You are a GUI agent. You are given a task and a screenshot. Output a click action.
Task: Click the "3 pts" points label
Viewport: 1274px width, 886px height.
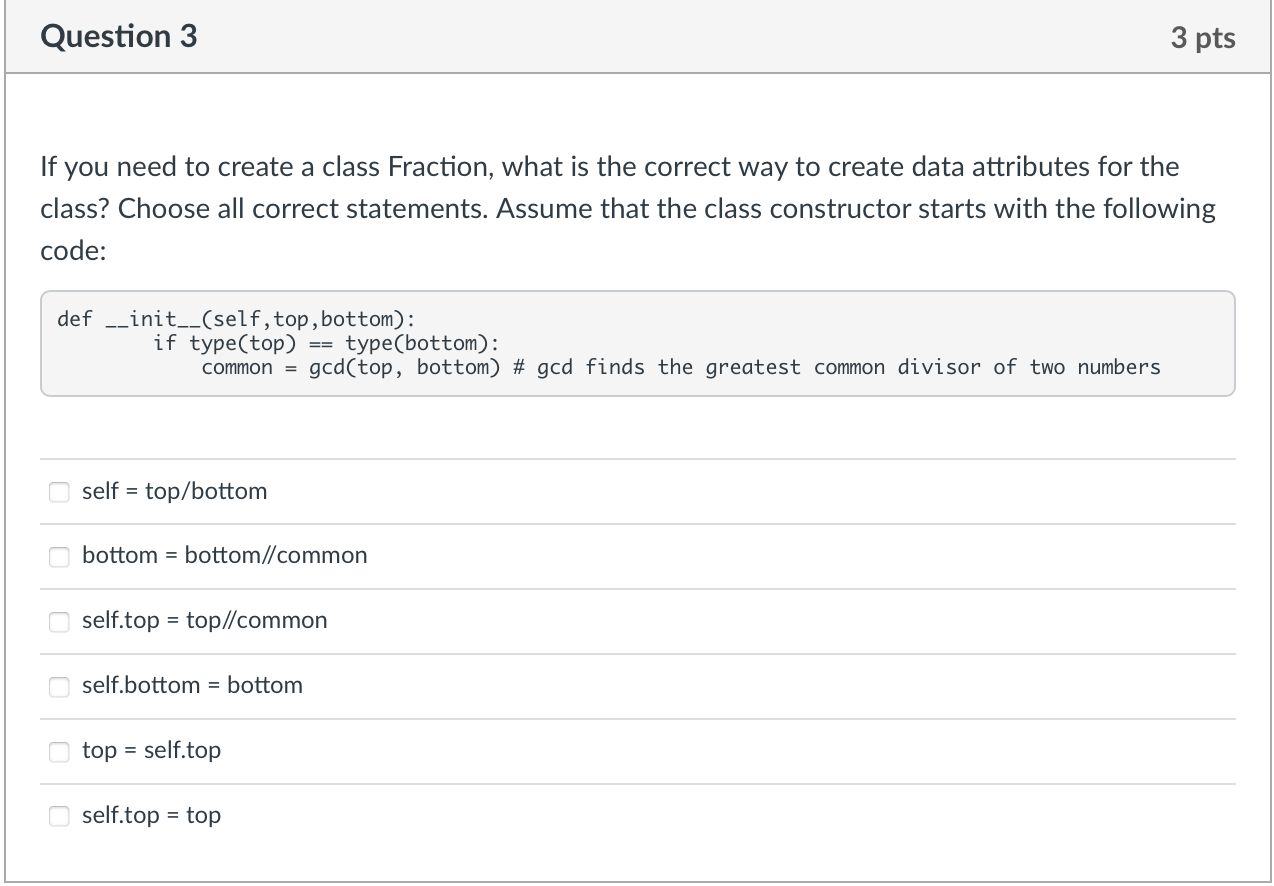(1202, 38)
